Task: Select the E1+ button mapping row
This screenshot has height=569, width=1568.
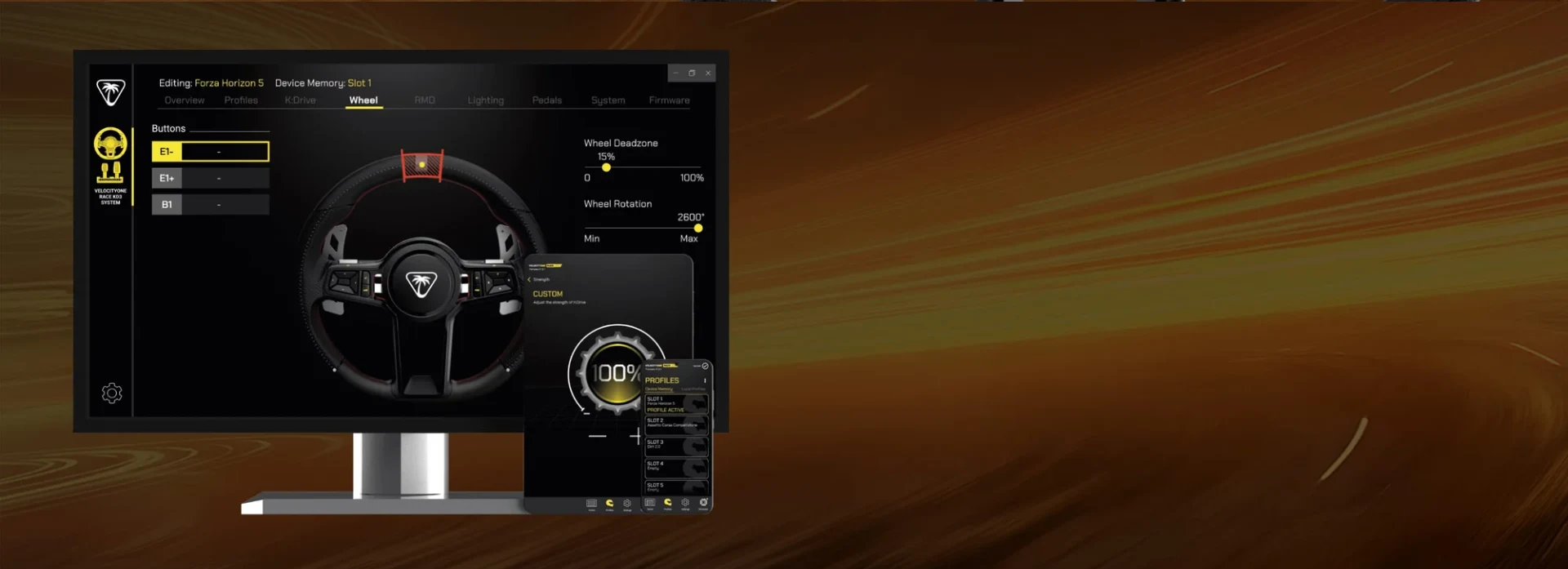Action: (x=210, y=178)
